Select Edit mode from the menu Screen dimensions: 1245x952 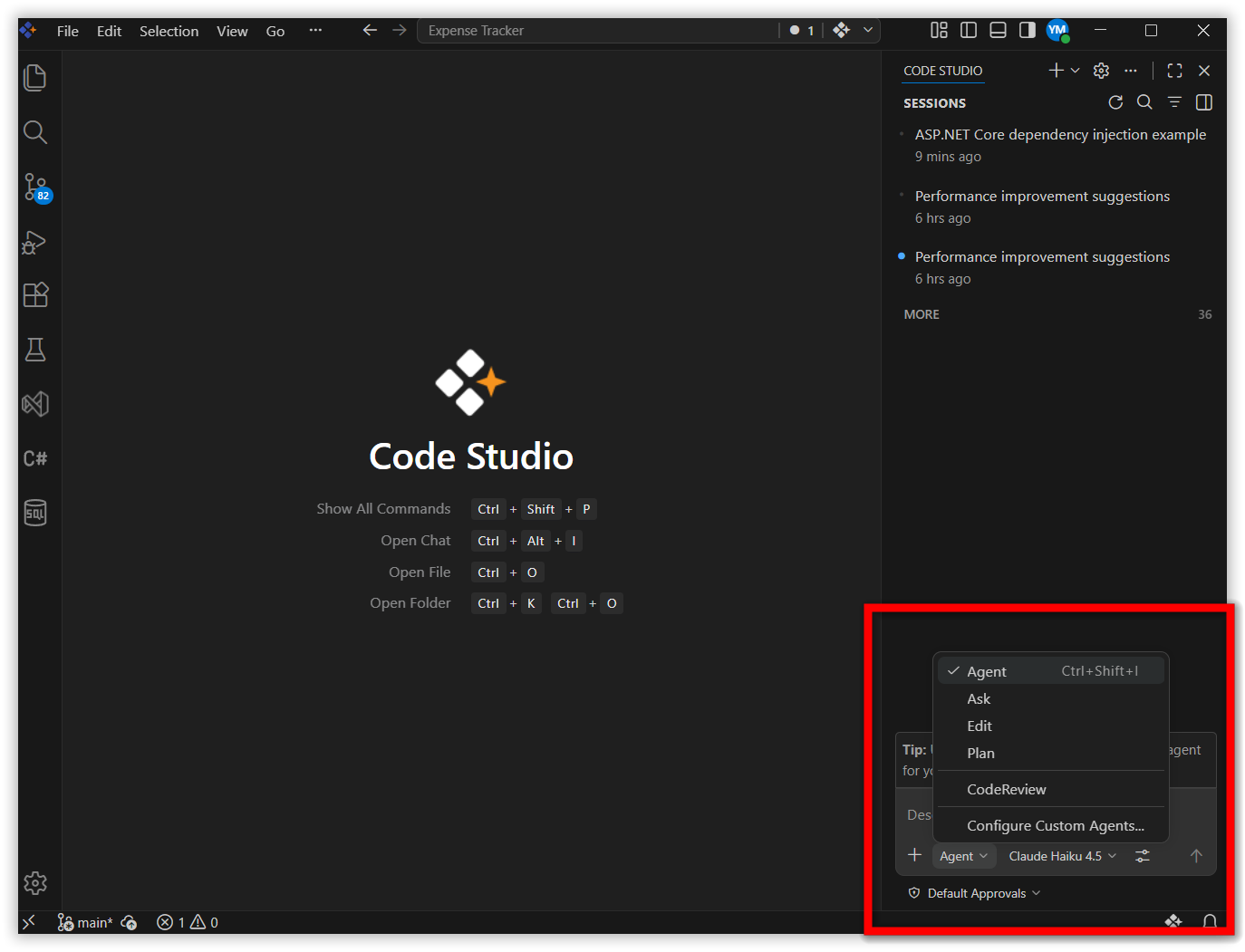pyautogui.click(x=1051, y=726)
